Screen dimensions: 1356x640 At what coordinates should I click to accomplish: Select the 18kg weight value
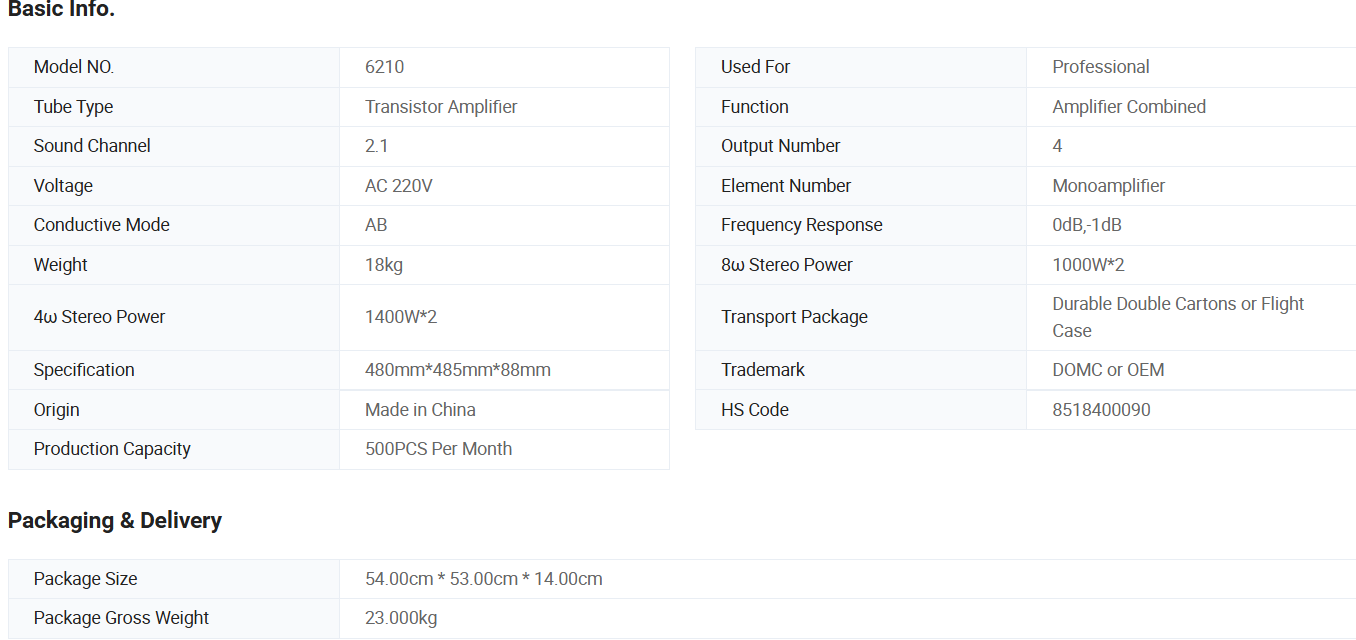(x=384, y=265)
